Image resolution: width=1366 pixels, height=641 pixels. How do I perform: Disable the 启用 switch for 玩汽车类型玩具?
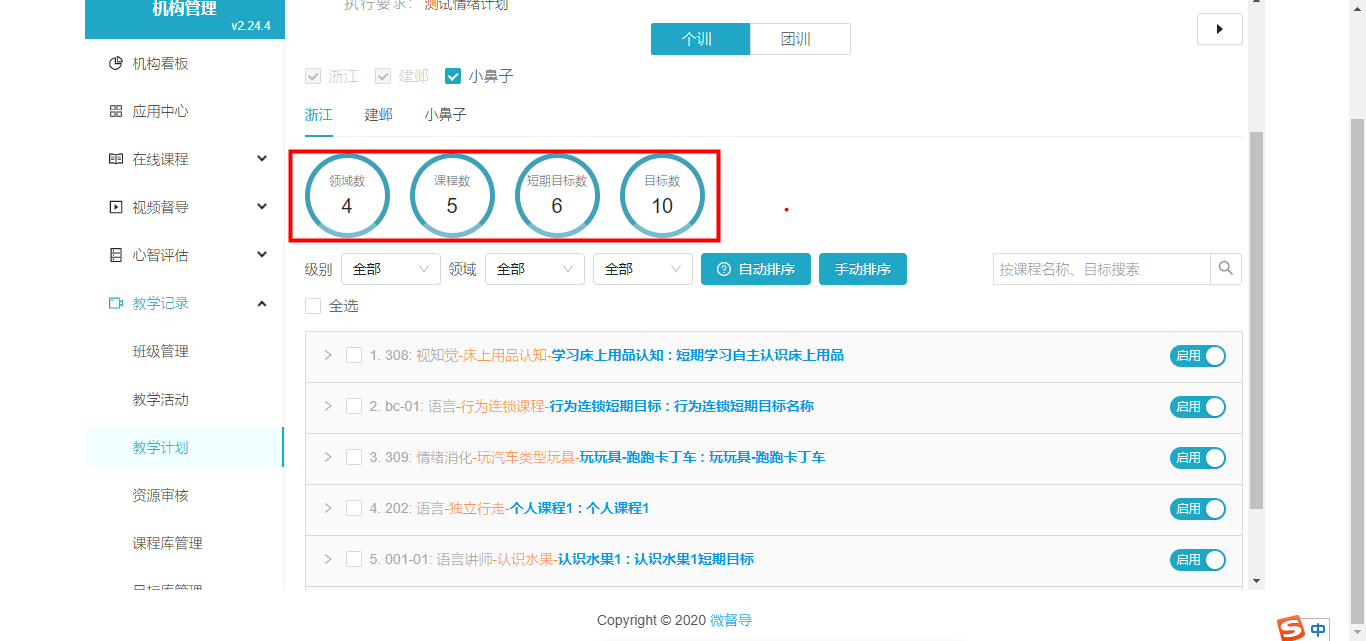pos(1198,458)
